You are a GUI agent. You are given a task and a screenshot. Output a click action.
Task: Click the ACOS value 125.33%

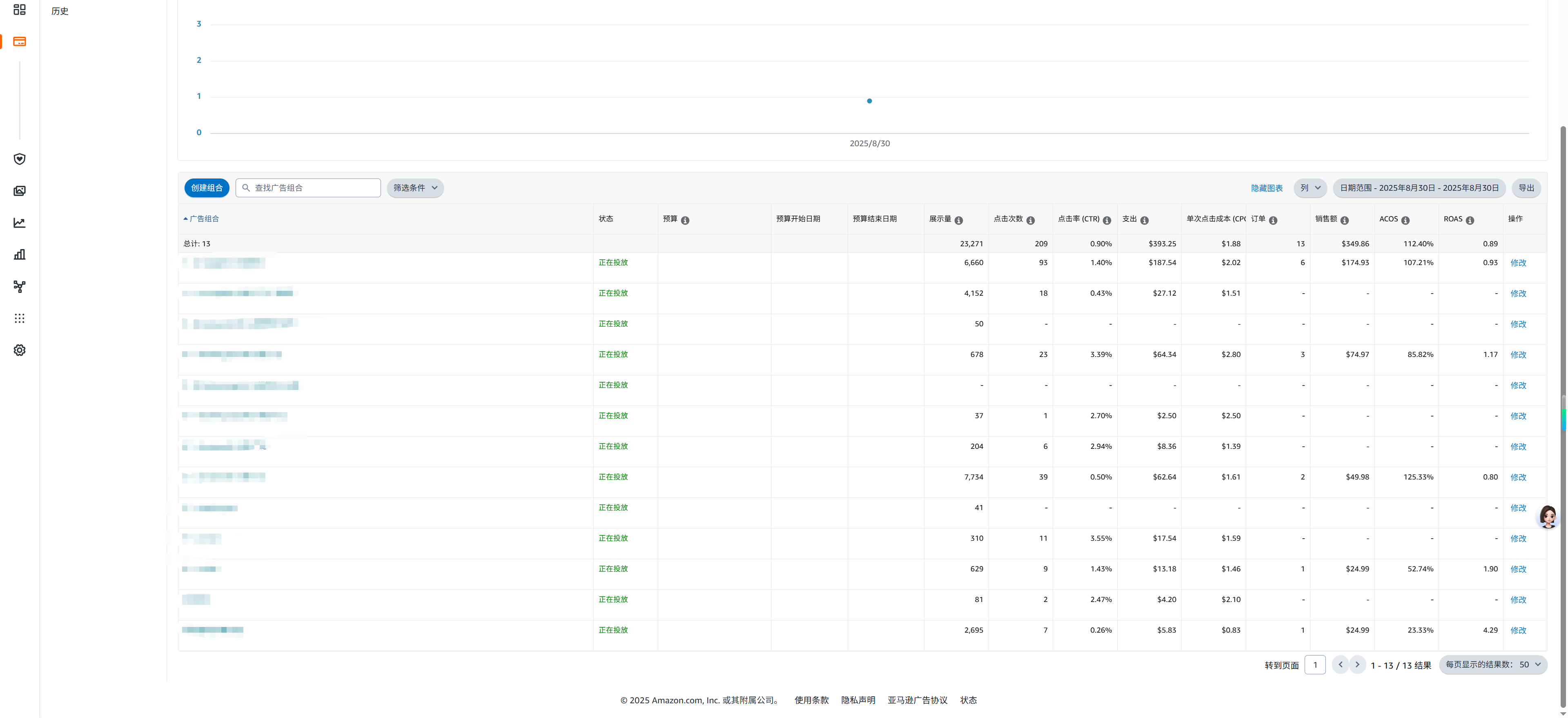pos(1418,477)
